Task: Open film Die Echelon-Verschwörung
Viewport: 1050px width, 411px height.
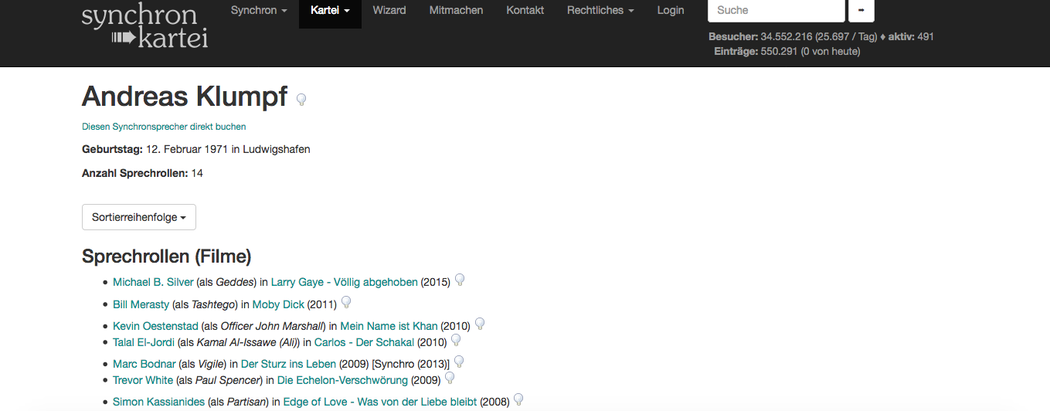Action: 342,381
